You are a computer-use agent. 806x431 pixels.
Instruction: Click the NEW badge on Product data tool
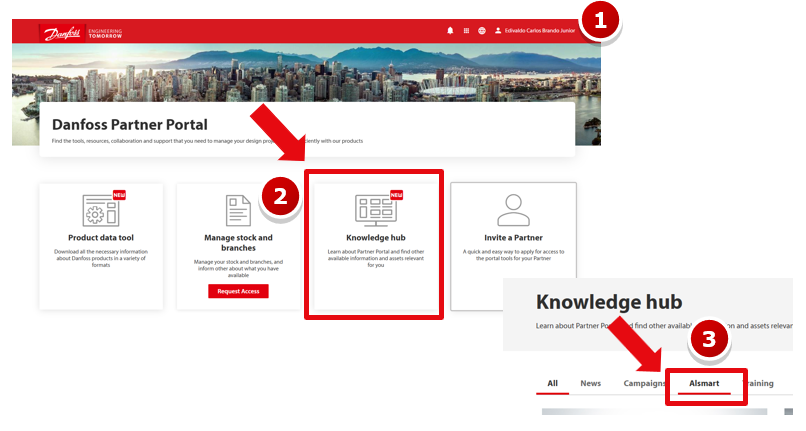coord(119,195)
